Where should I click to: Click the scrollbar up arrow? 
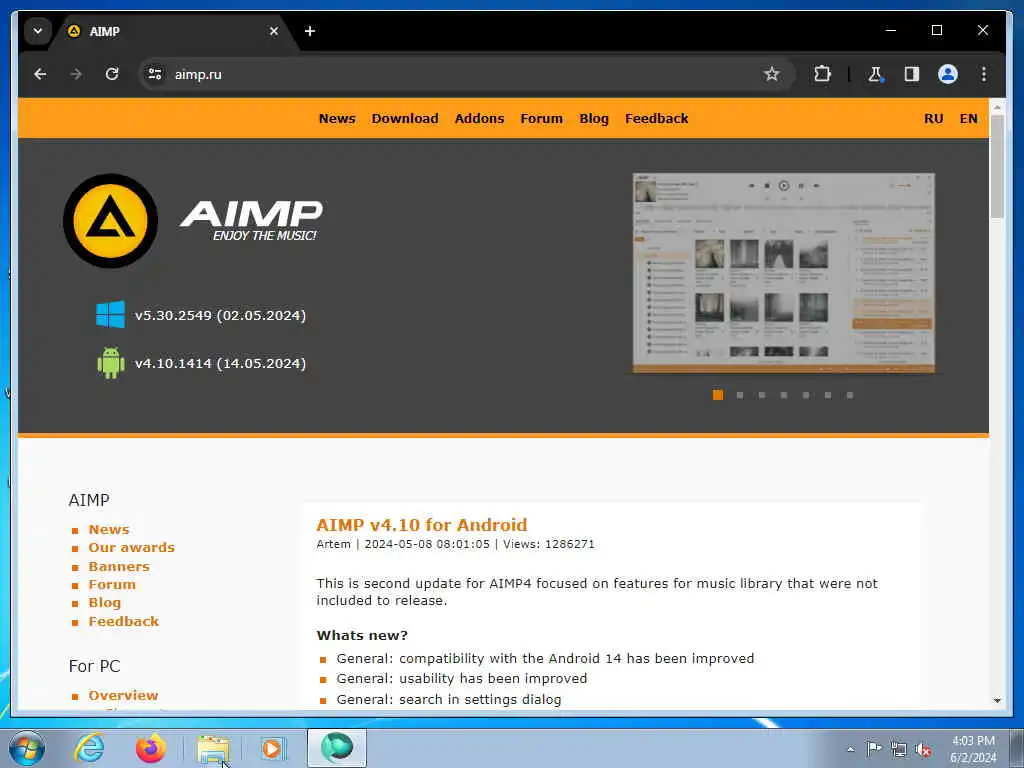[997, 106]
